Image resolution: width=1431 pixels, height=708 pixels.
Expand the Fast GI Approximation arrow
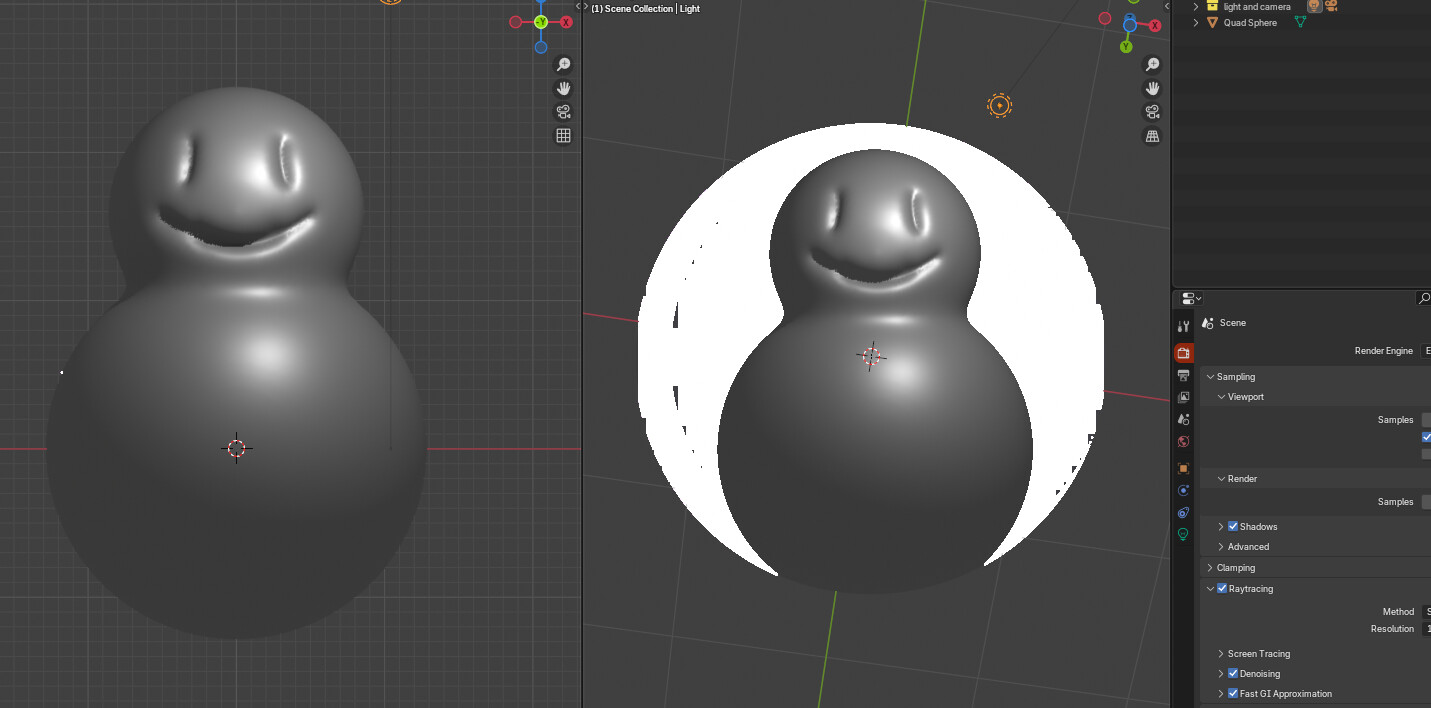coord(1221,693)
